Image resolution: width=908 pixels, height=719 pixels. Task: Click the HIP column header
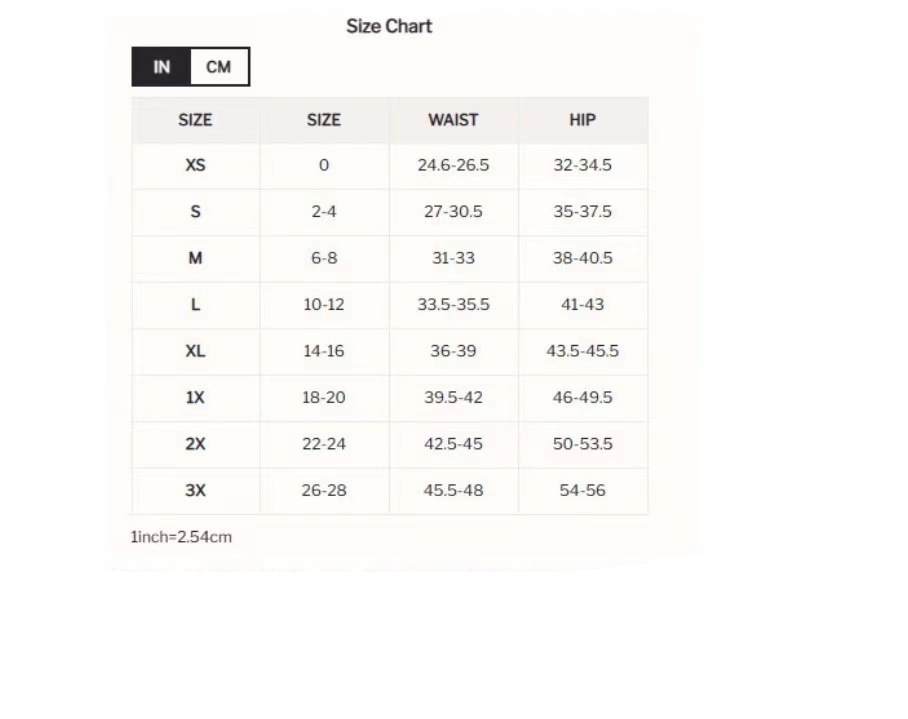coord(582,120)
